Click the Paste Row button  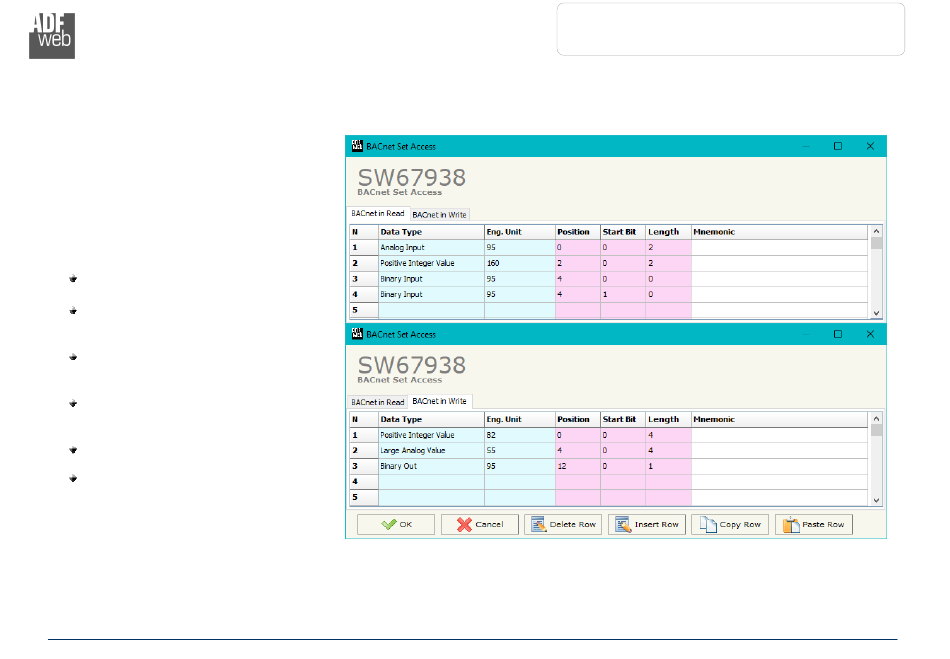(814, 525)
